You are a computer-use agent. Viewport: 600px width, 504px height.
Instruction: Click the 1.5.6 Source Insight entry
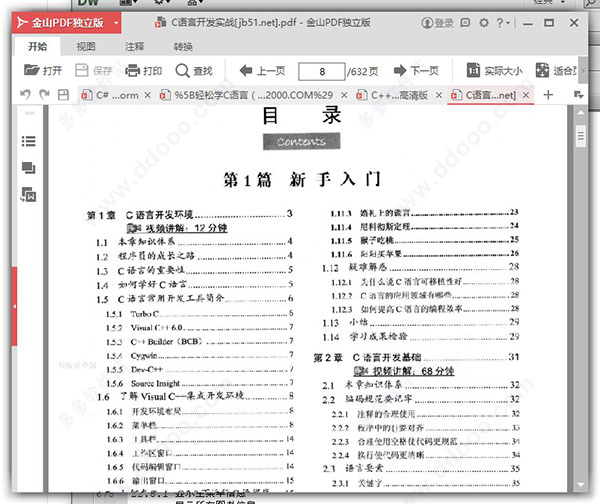pos(200,383)
